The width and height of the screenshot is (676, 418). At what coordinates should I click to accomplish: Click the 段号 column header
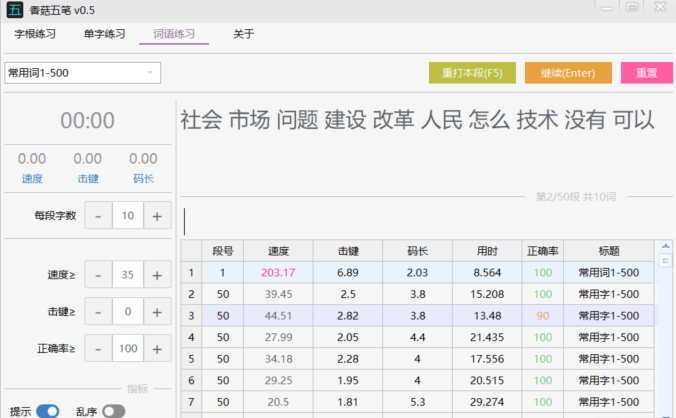[x=222, y=251]
